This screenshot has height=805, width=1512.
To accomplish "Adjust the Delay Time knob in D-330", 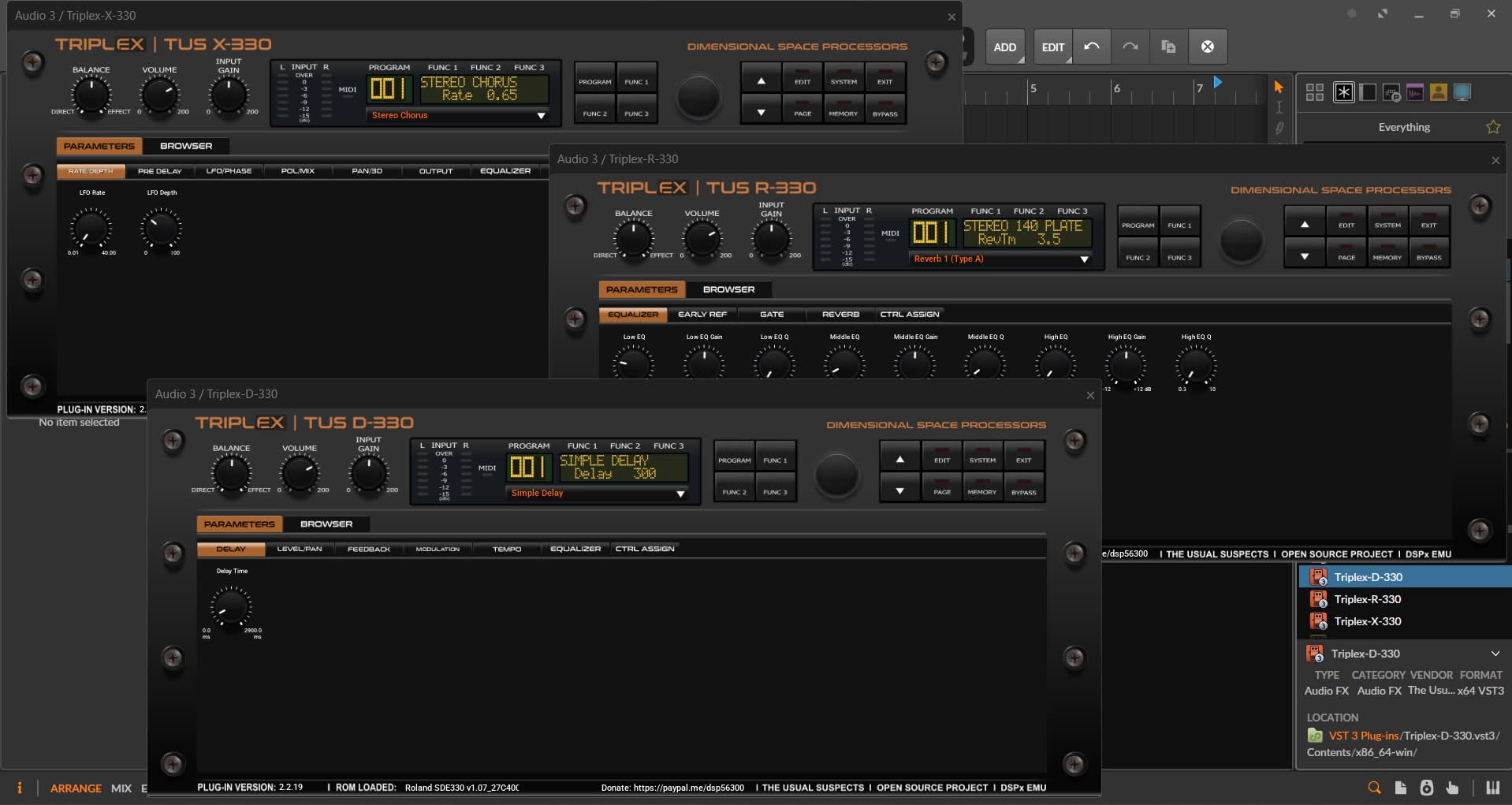I will point(231,608).
